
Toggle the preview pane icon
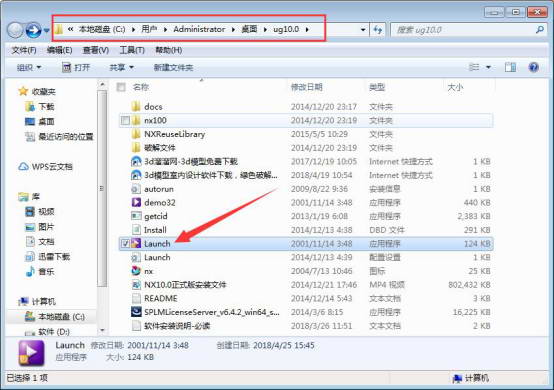pos(510,67)
